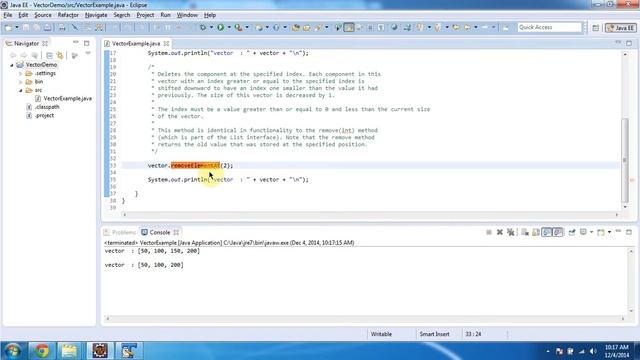The image size is (640, 360).
Task: Open the Run menu
Action: pos(165,15)
